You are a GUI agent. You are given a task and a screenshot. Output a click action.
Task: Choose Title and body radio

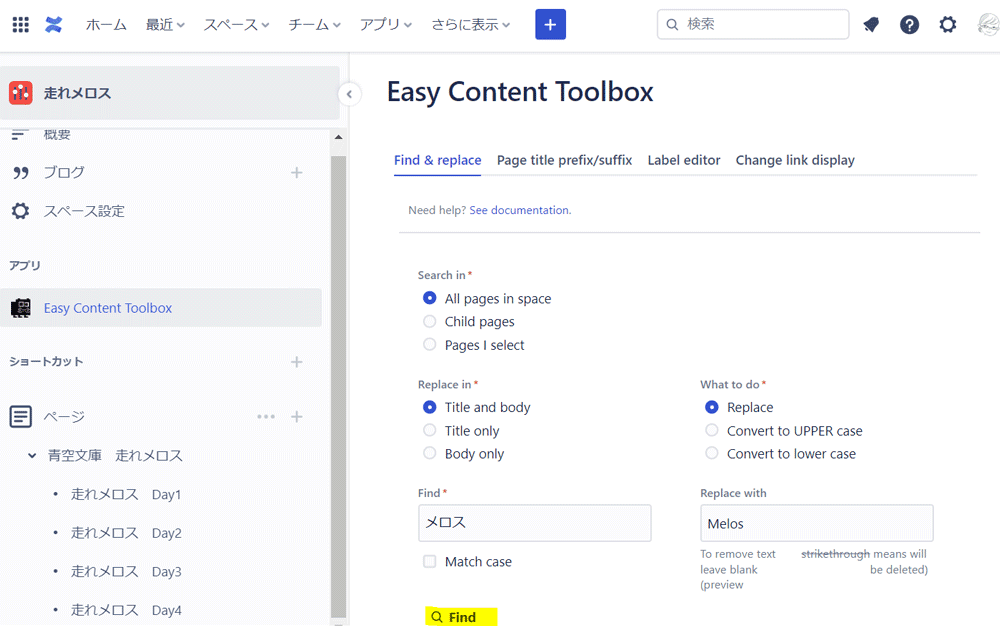click(430, 407)
